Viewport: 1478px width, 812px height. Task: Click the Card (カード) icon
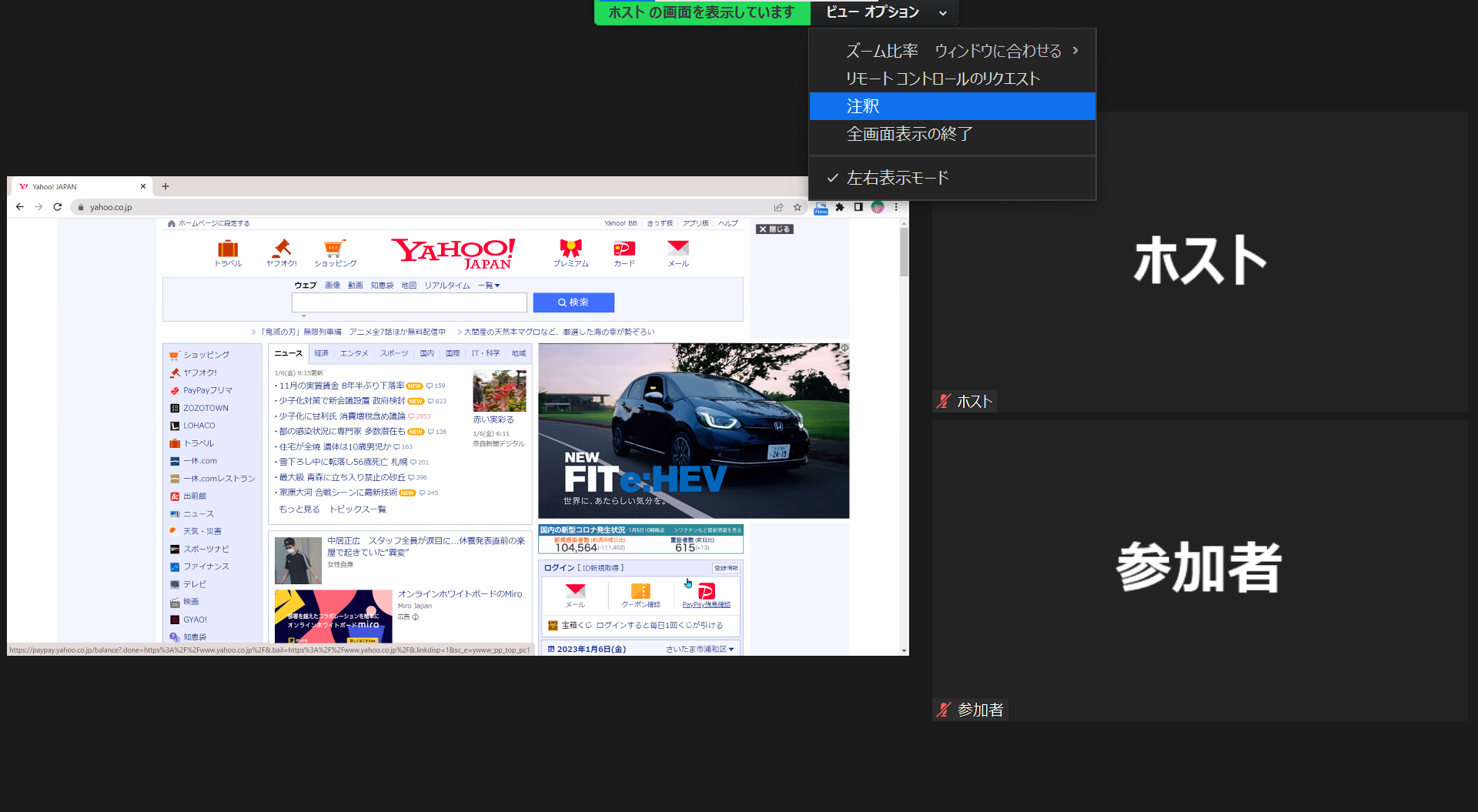coord(624,249)
